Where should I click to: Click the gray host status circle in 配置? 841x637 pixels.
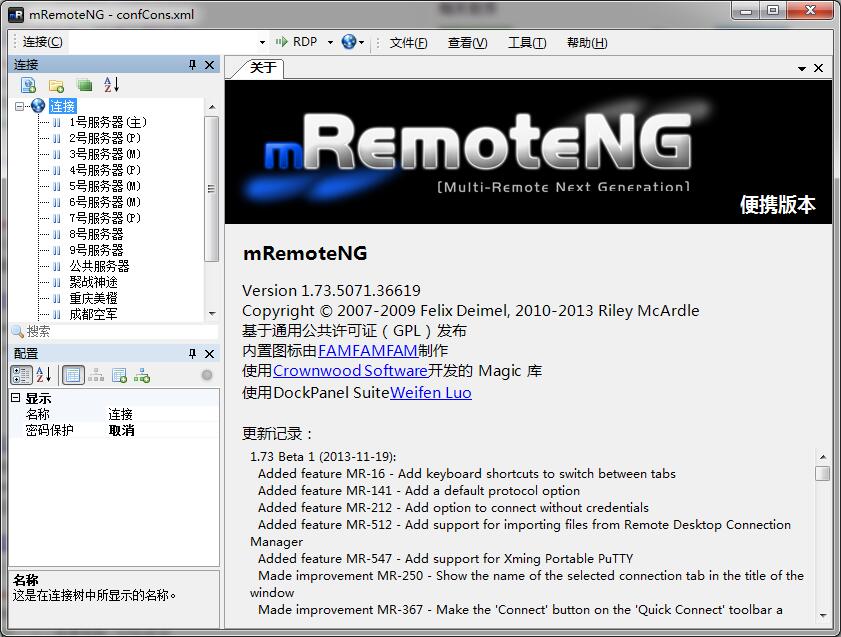pos(206,375)
